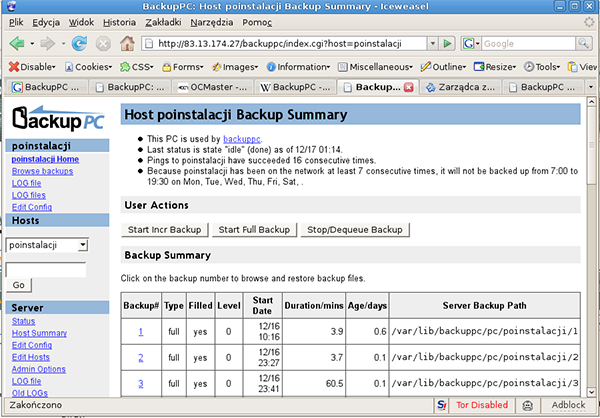Open the Historia menu
The width and height of the screenshot is (600, 418).
119,23
